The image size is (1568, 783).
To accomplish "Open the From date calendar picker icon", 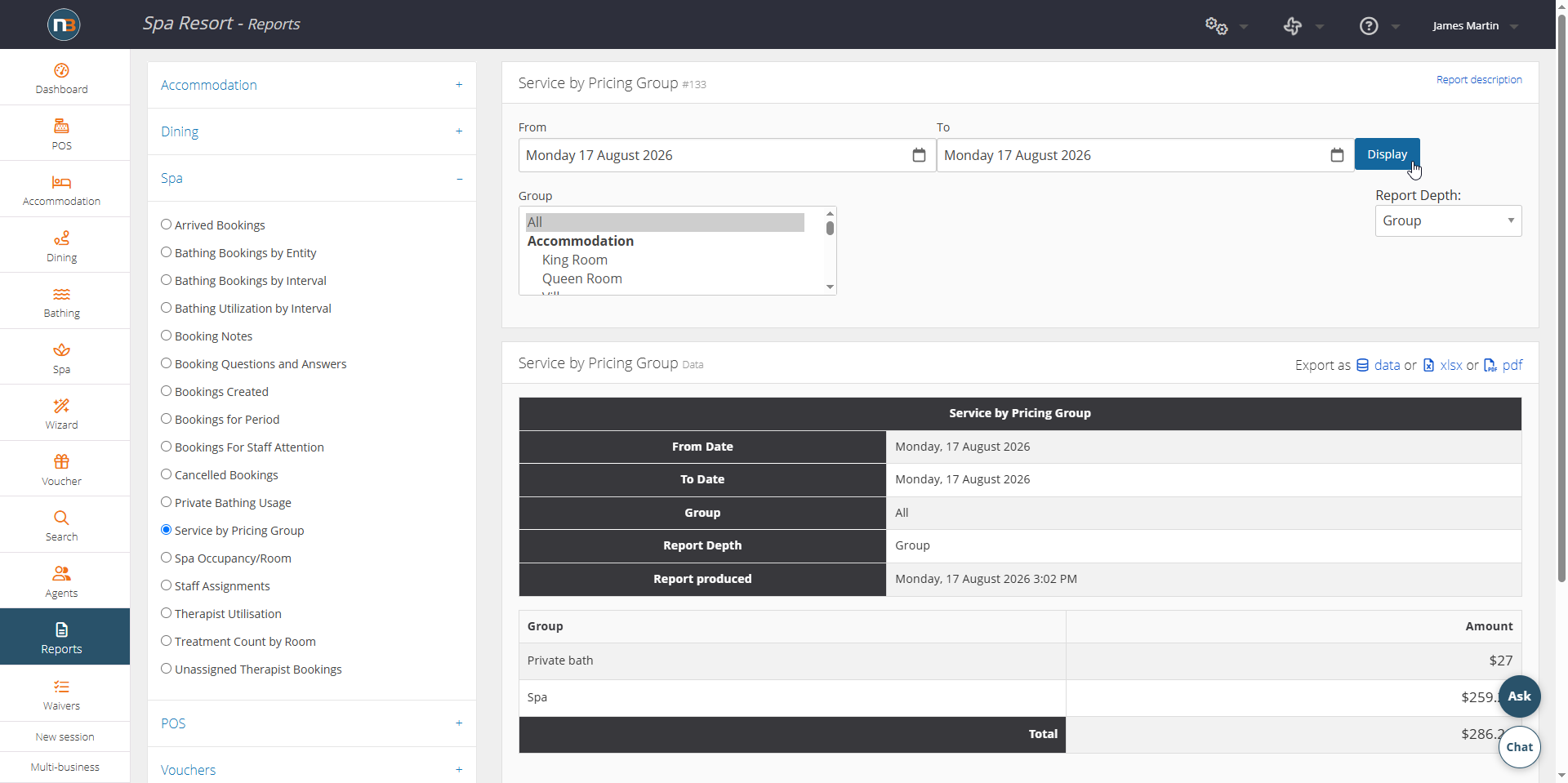I will (x=919, y=155).
